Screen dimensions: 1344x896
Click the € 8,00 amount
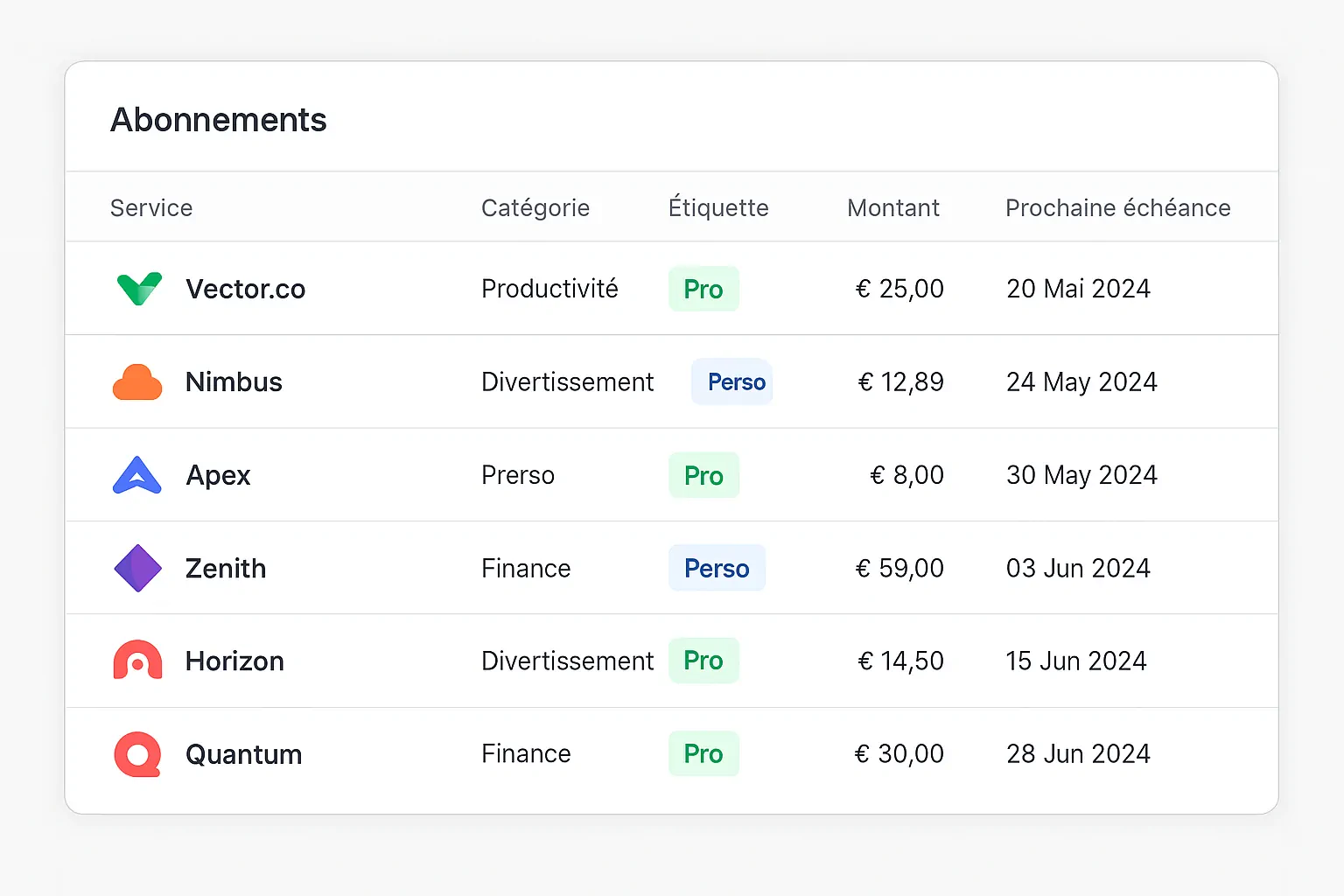[907, 475]
